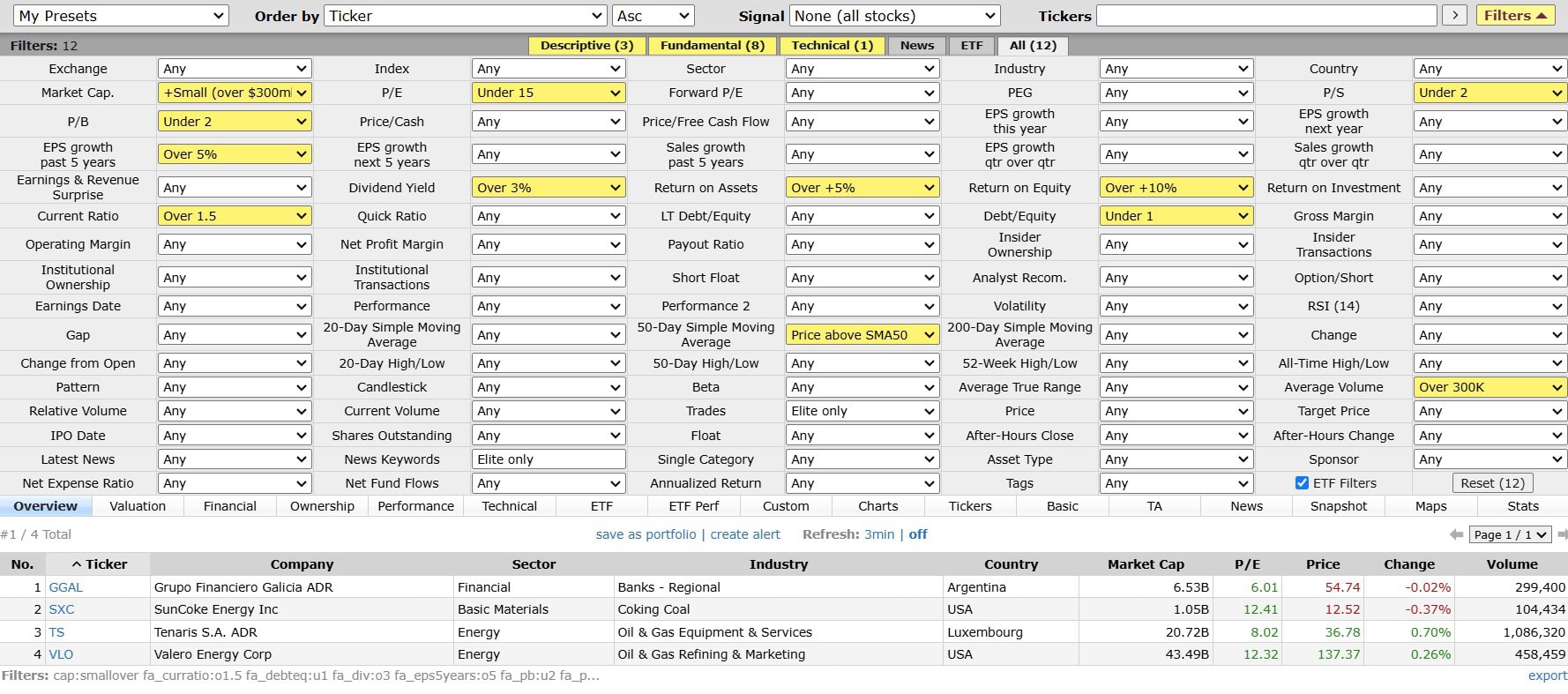Open the Page 1 / 1 selector
The width and height of the screenshot is (1568, 694).
pos(1512,534)
